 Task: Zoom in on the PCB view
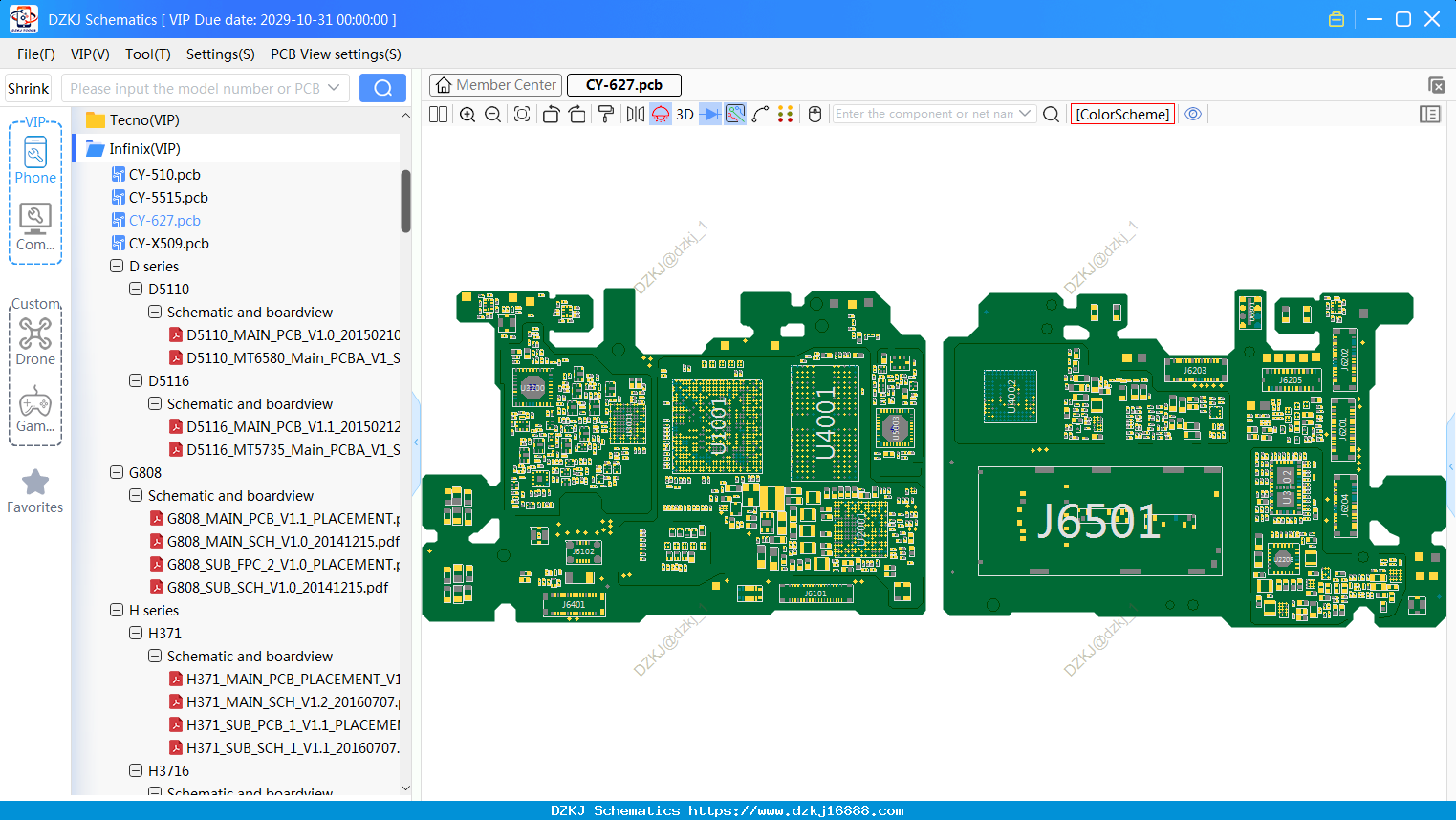pos(467,114)
